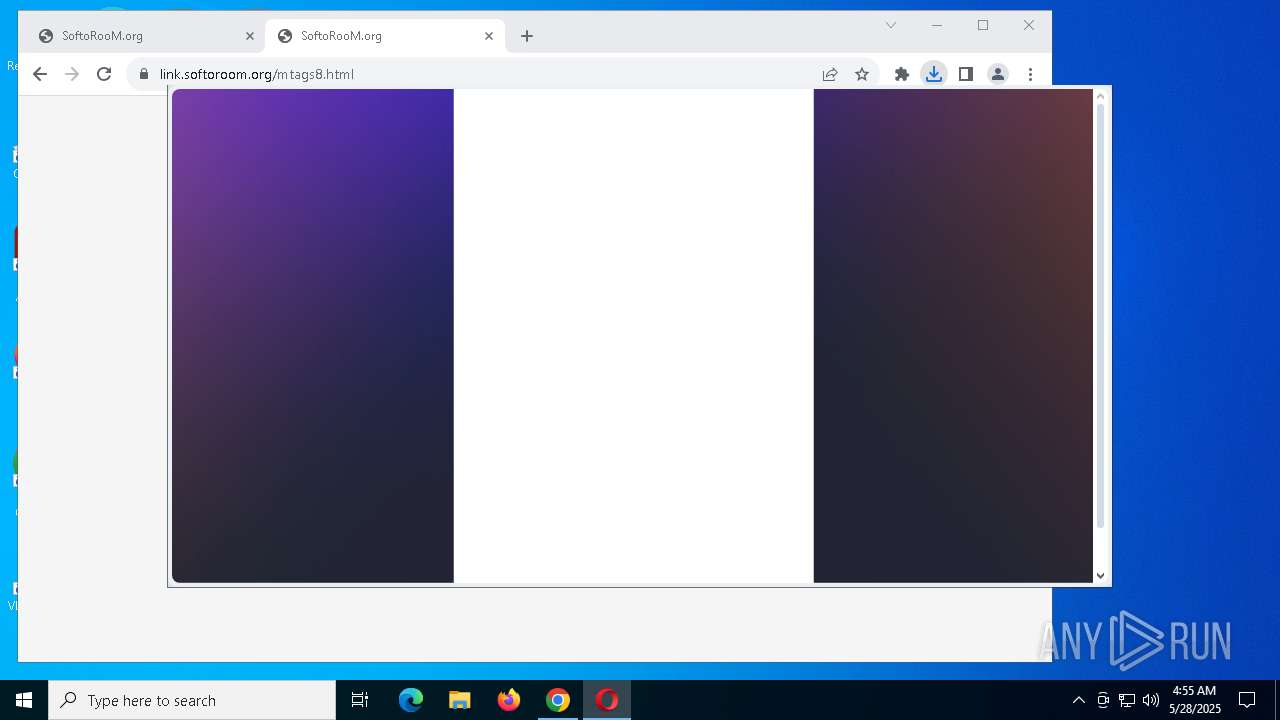Open a new tab

(527, 36)
